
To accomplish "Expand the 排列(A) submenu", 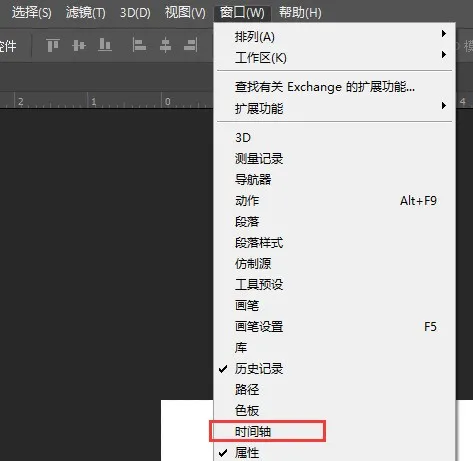I will pyautogui.click(x=334, y=36).
